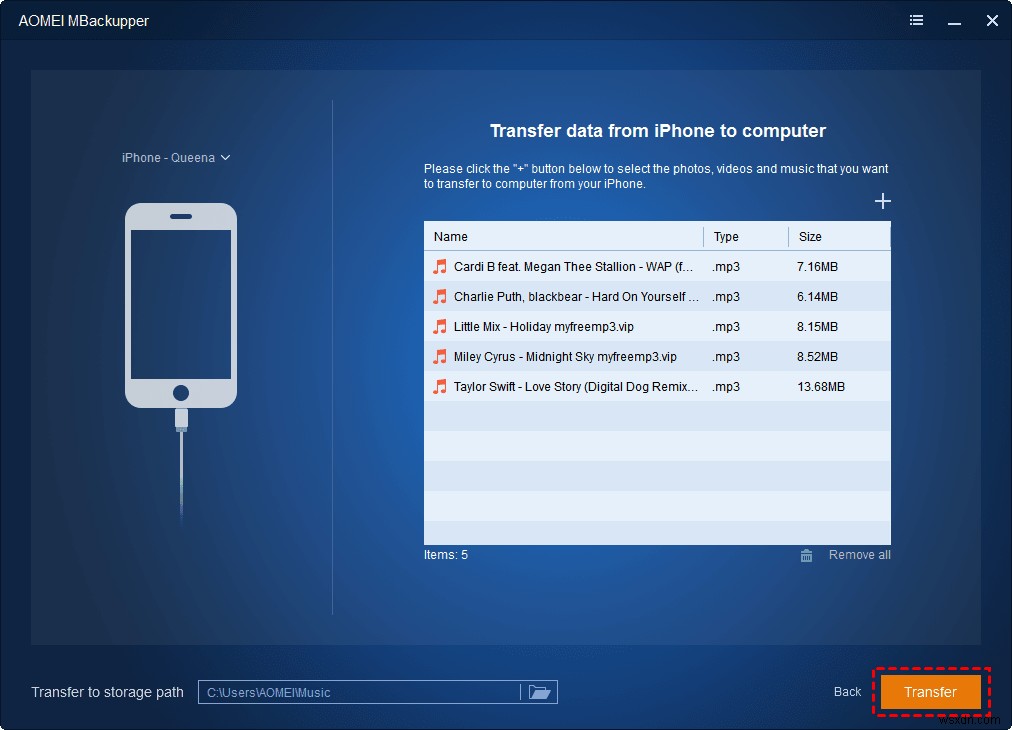Click the Type column header
1012x730 pixels.
click(x=726, y=236)
